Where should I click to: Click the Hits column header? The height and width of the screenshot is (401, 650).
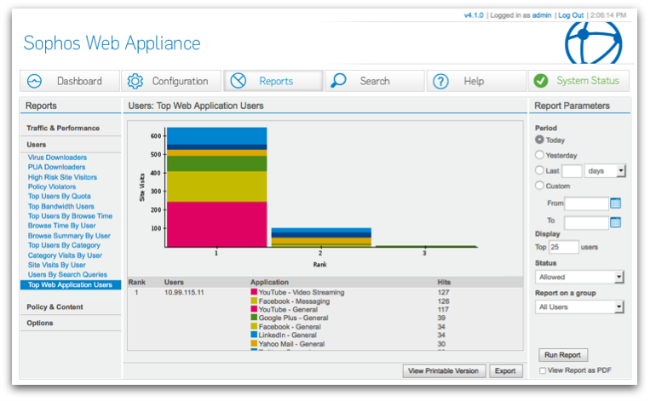444,282
